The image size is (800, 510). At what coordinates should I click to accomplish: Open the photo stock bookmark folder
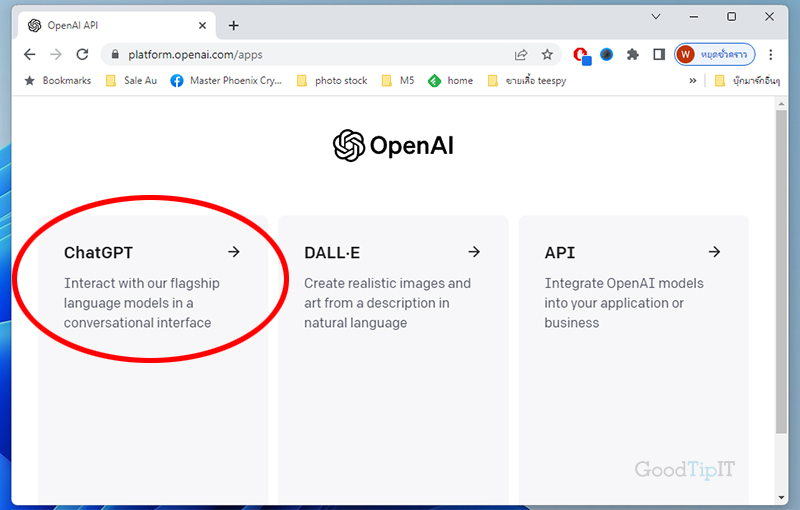click(x=332, y=81)
